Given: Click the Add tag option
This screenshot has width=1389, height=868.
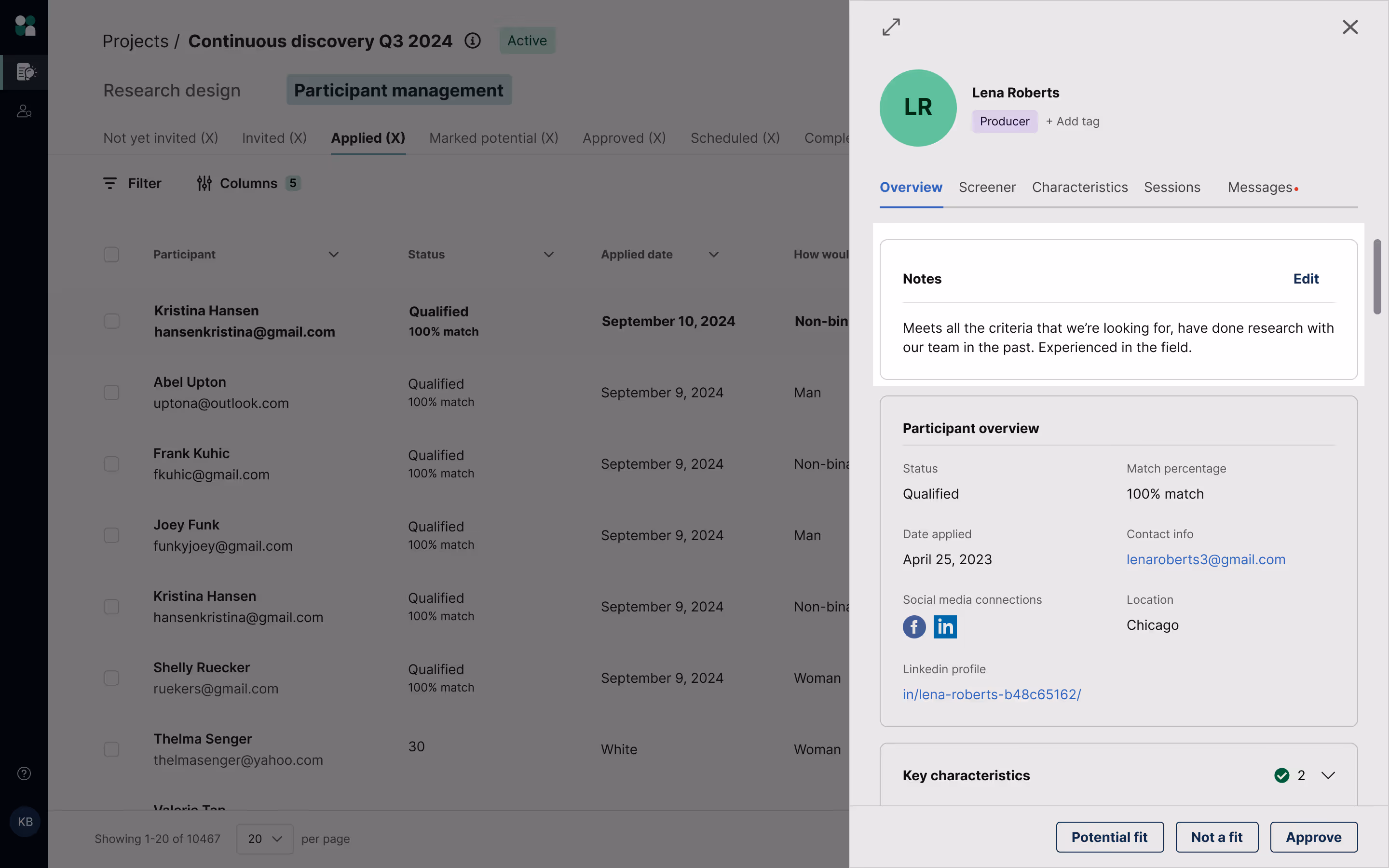Looking at the screenshot, I should click(x=1072, y=121).
